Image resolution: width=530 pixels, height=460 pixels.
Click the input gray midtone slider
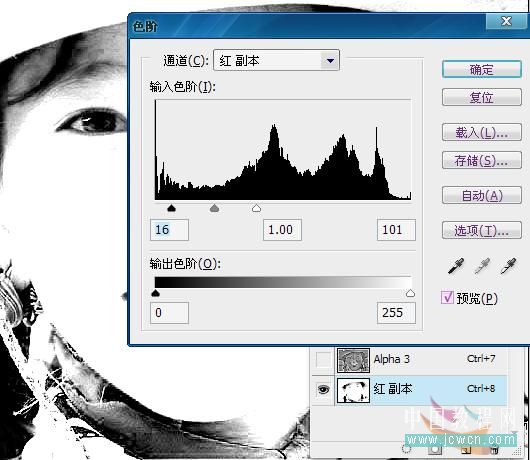tap(214, 208)
